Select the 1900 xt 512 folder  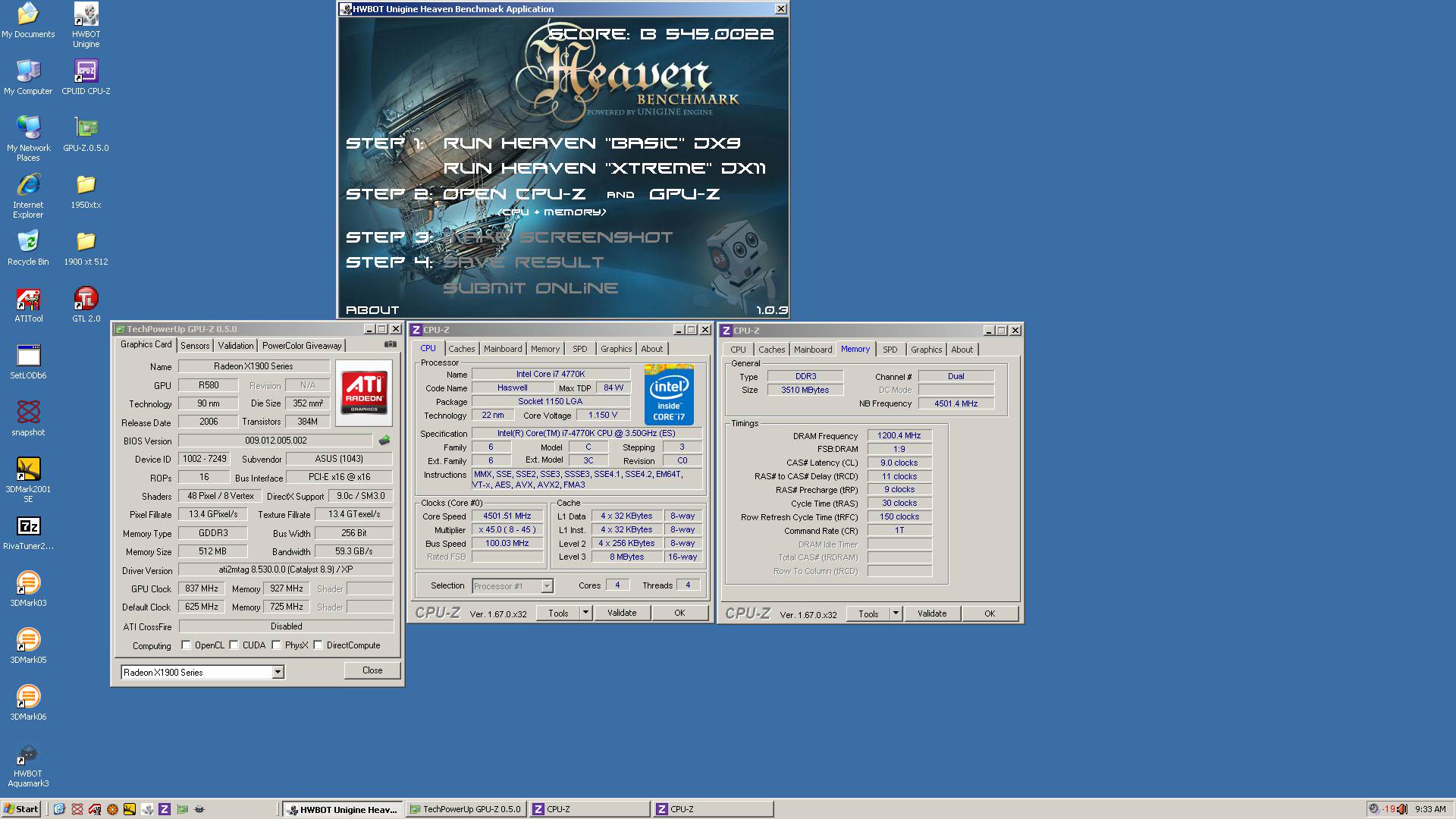coord(86,248)
